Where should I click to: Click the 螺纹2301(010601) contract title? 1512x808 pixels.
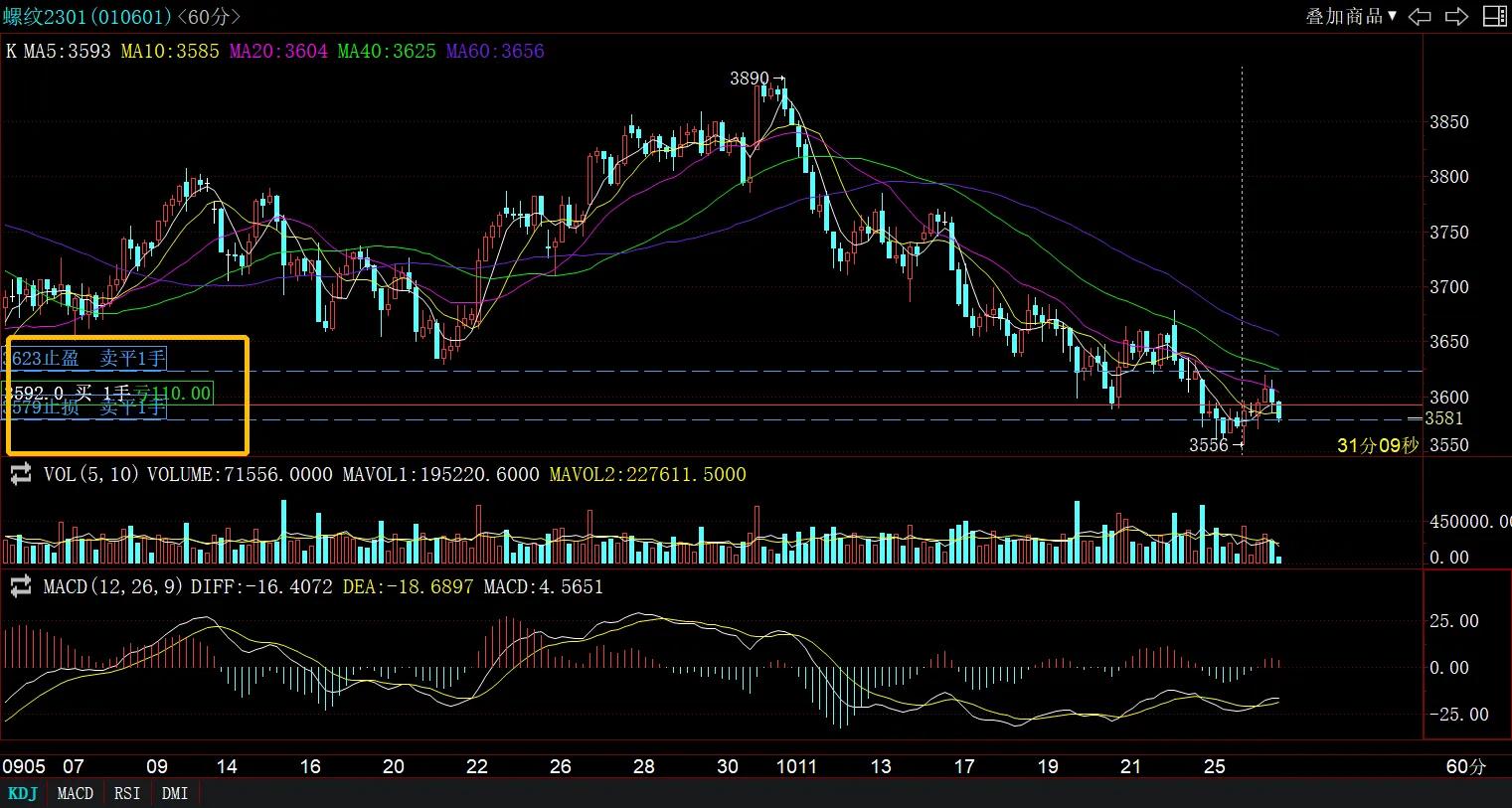(x=86, y=16)
